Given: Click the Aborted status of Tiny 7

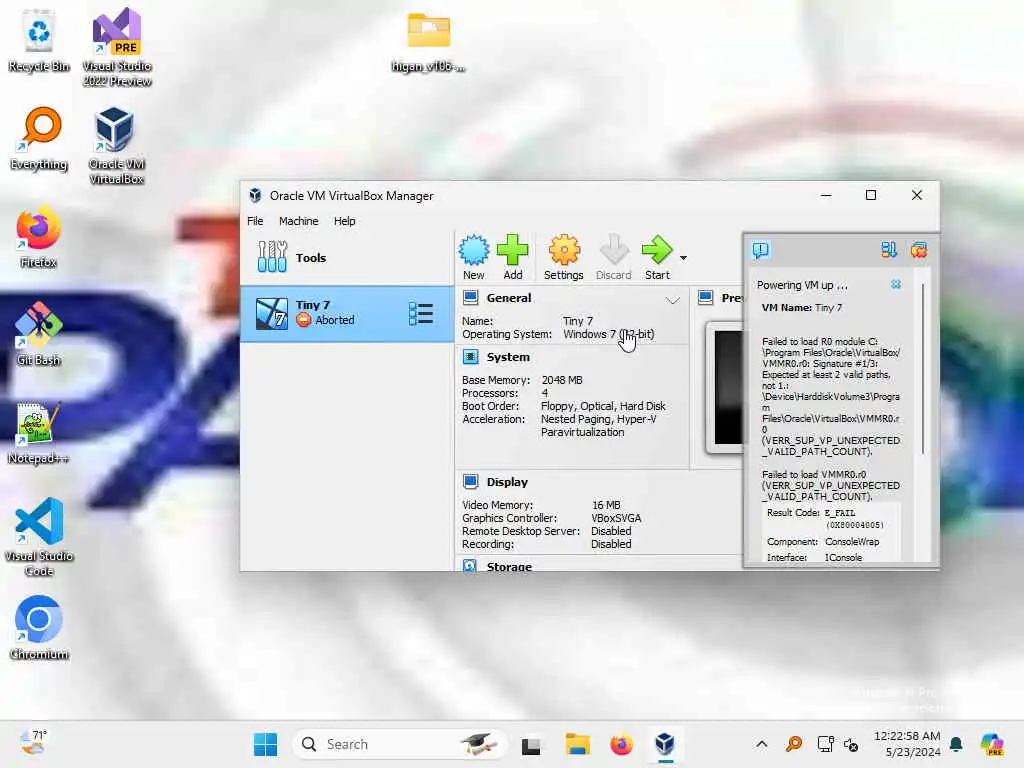Looking at the screenshot, I should 334,320.
